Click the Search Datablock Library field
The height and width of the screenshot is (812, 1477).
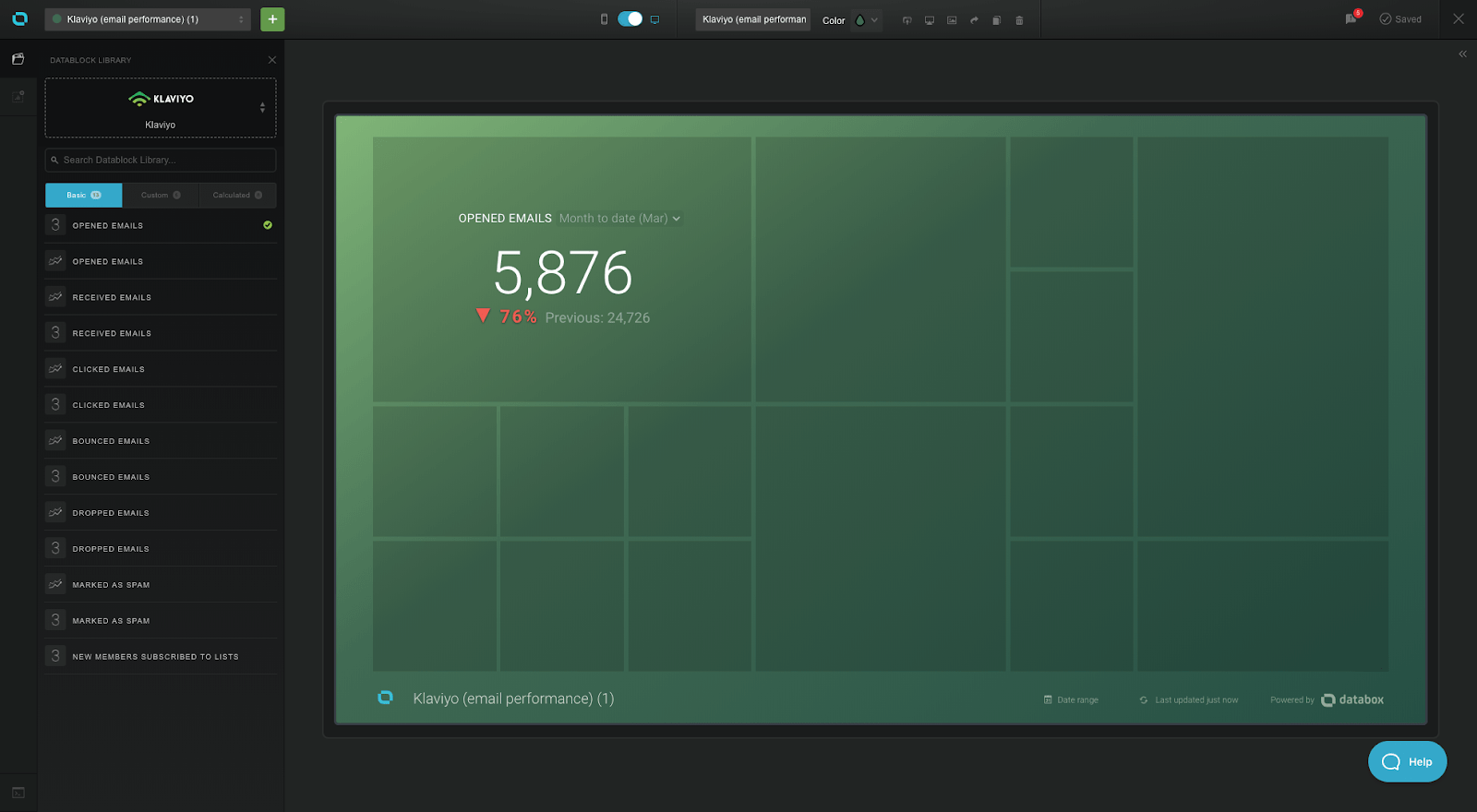(161, 160)
